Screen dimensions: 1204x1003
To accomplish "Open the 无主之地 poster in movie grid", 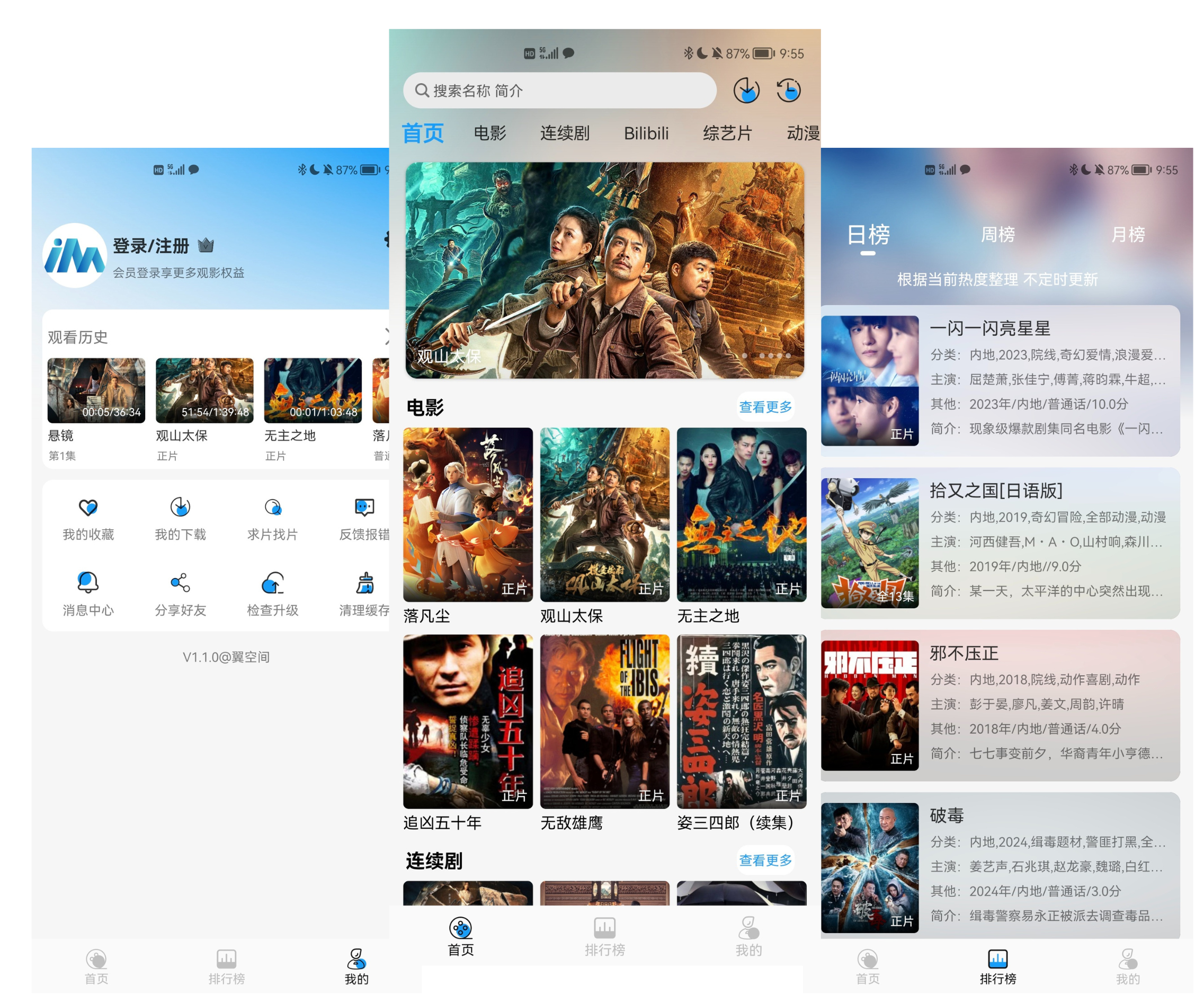I will (x=742, y=514).
